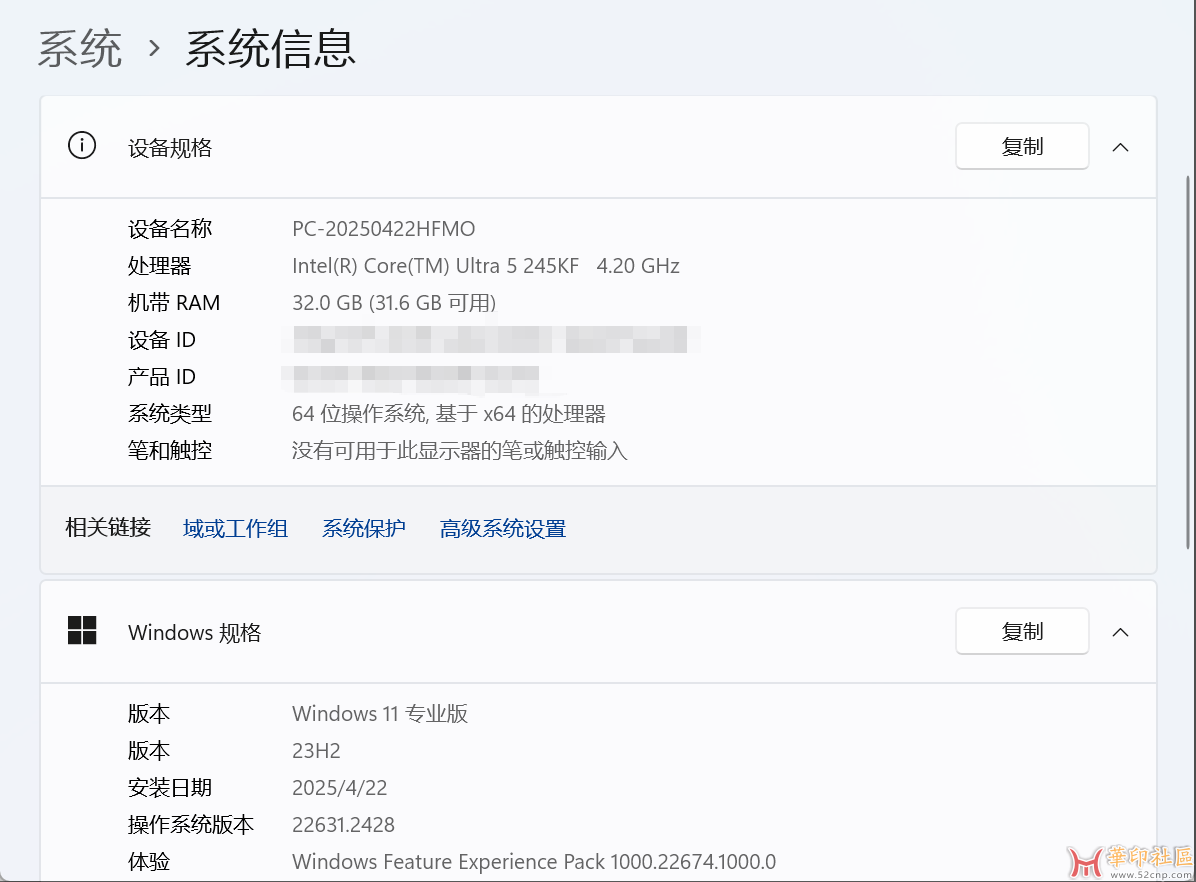Select device name PC-20250422HFMO
The image size is (1196, 882).
pos(384,229)
